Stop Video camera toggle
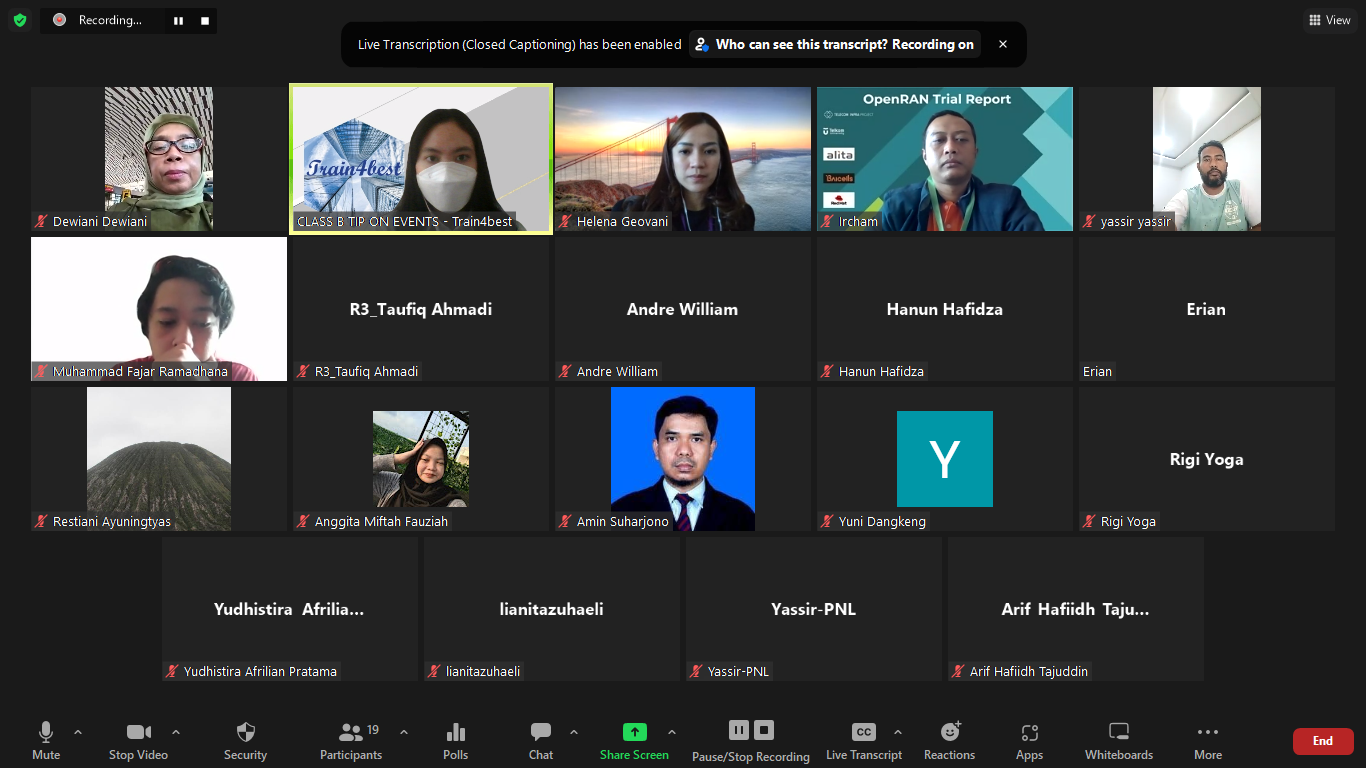1366x768 pixels. coord(138,741)
